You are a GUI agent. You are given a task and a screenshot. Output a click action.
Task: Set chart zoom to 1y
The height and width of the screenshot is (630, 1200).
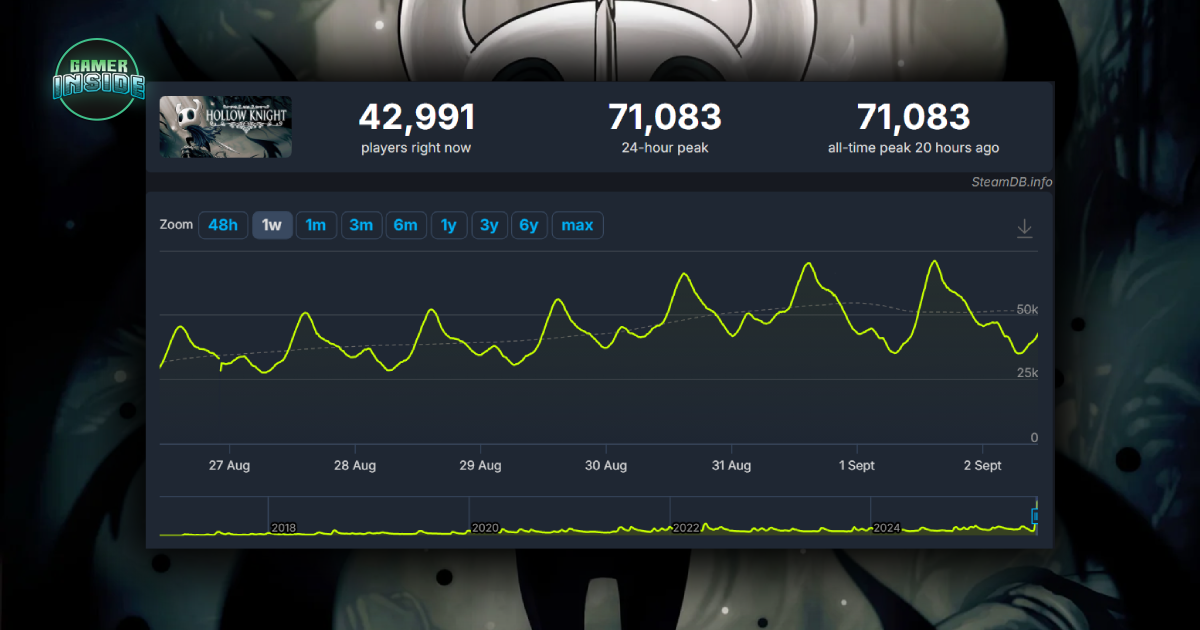coord(449,225)
